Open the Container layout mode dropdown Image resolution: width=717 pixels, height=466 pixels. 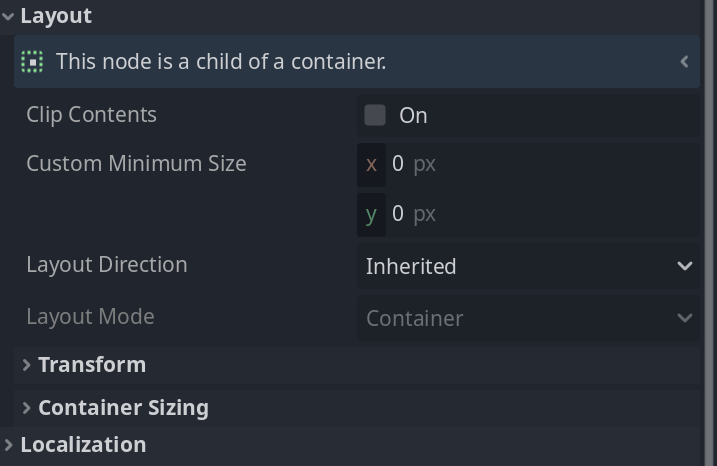[528, 318]
